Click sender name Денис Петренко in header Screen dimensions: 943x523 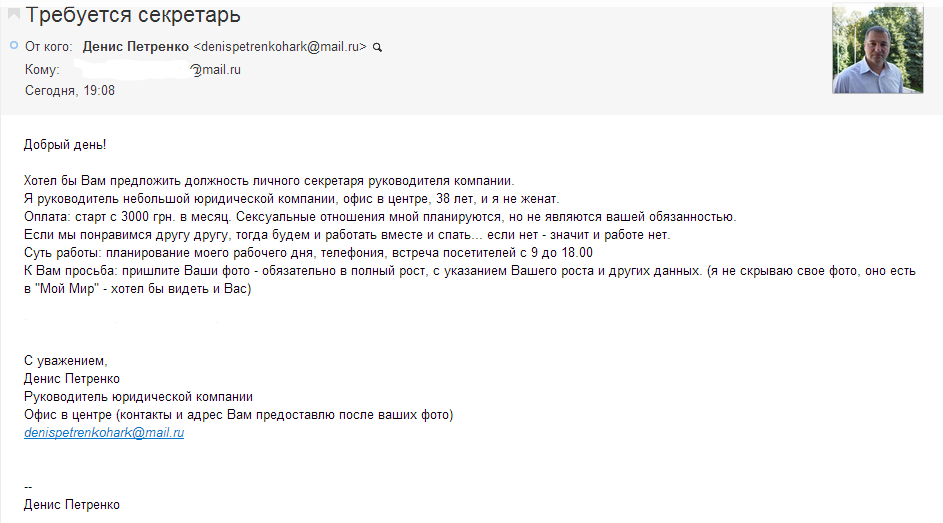point(135,47)
